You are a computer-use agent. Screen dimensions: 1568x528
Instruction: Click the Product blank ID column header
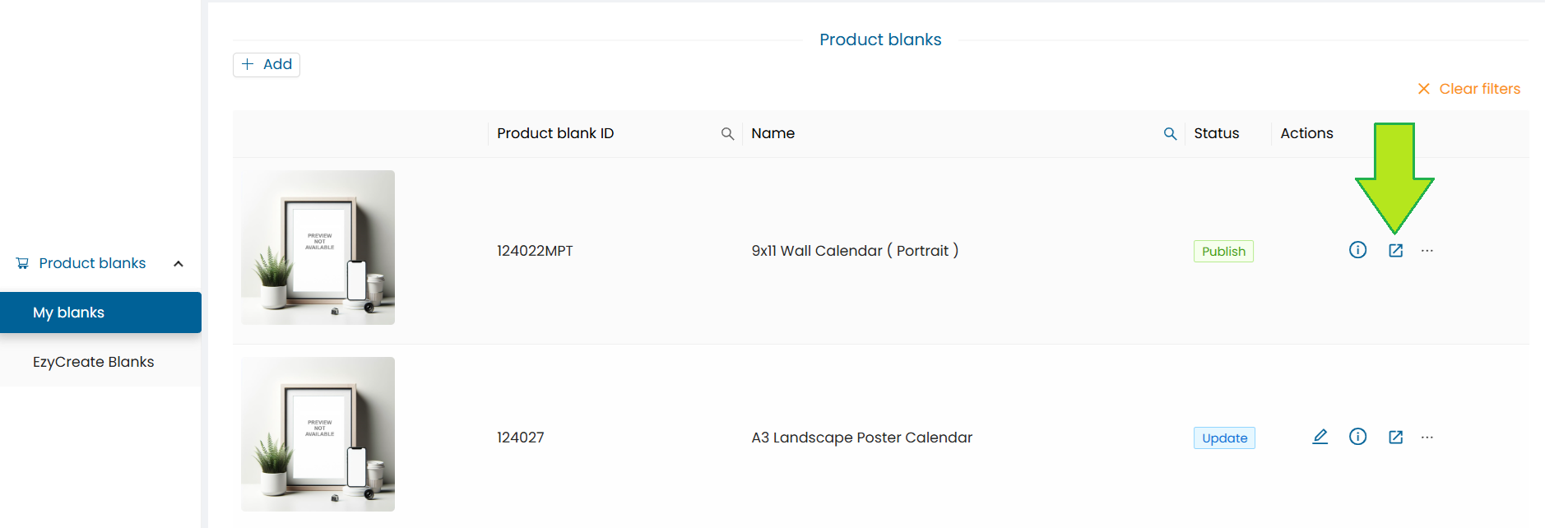point(555,133)
